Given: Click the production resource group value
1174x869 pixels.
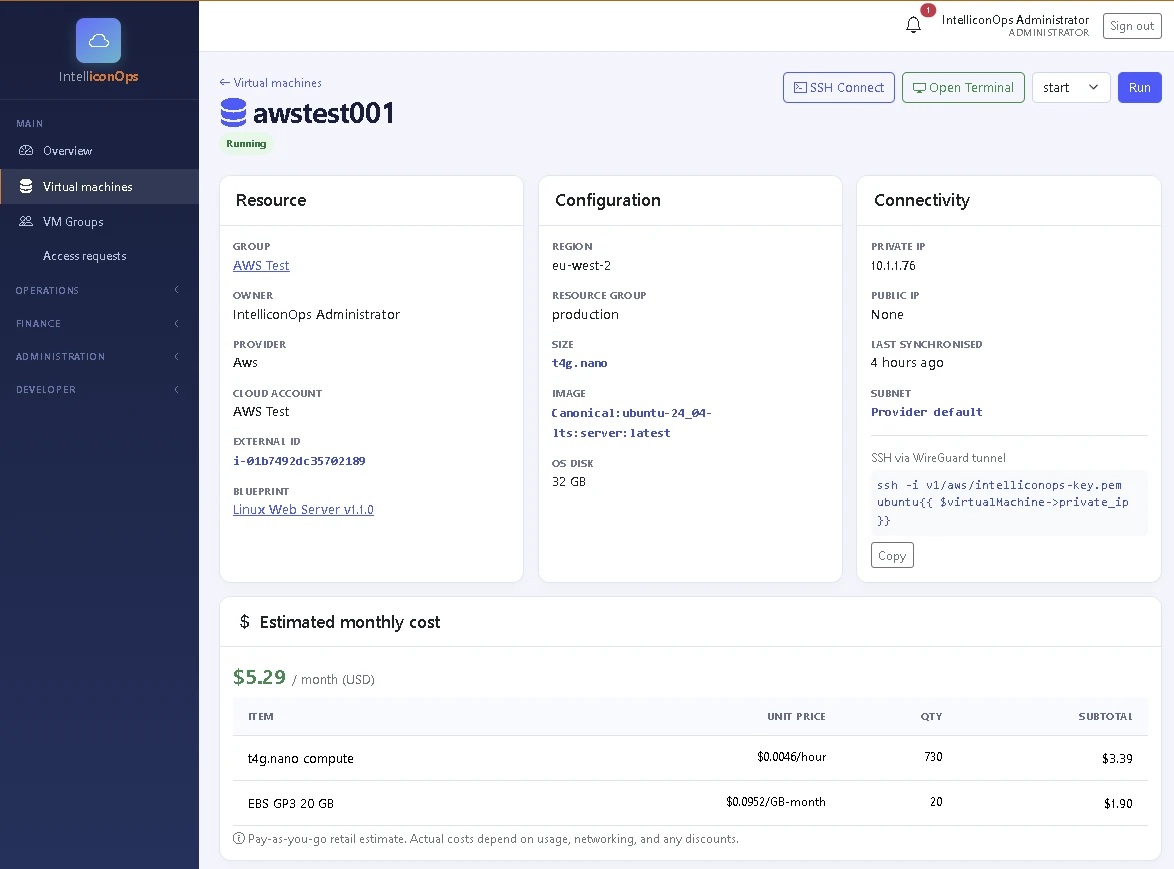Looking at the screenshot, I should [586, 314].
